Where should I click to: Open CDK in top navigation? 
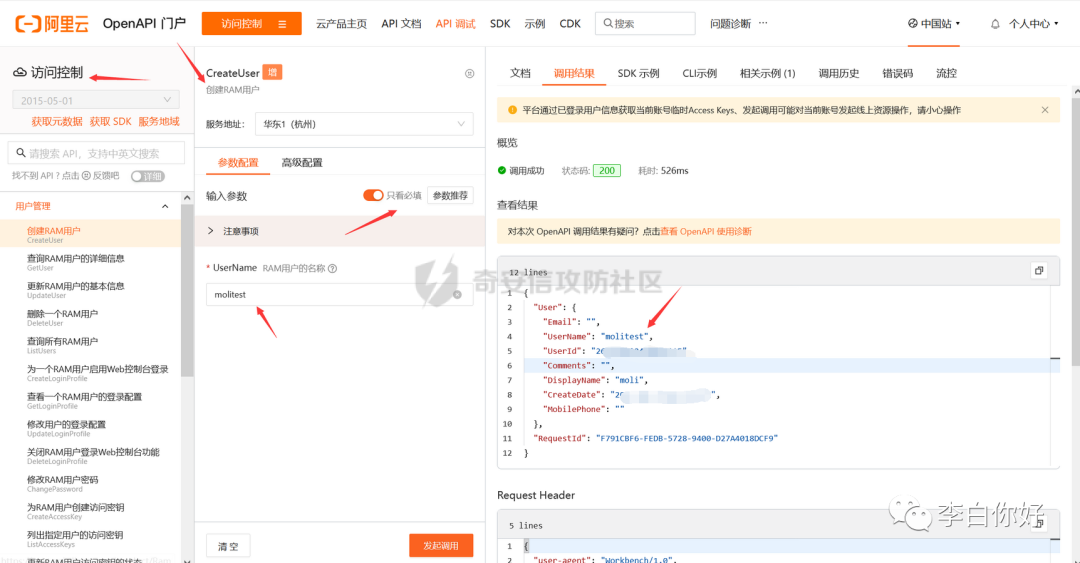[x=570, y=23]
